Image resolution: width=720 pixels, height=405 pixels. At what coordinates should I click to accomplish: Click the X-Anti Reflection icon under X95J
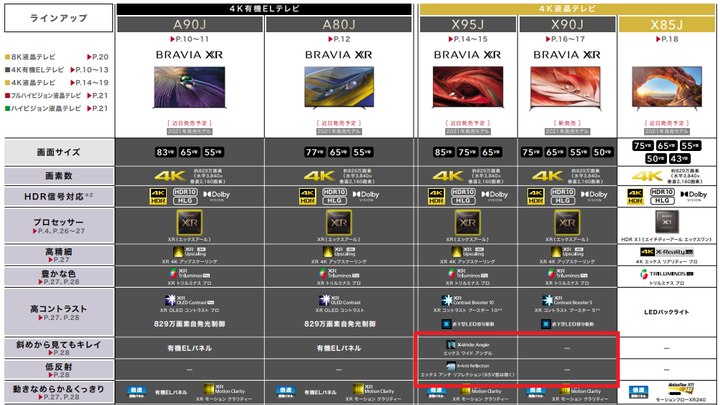pos(467,366)
